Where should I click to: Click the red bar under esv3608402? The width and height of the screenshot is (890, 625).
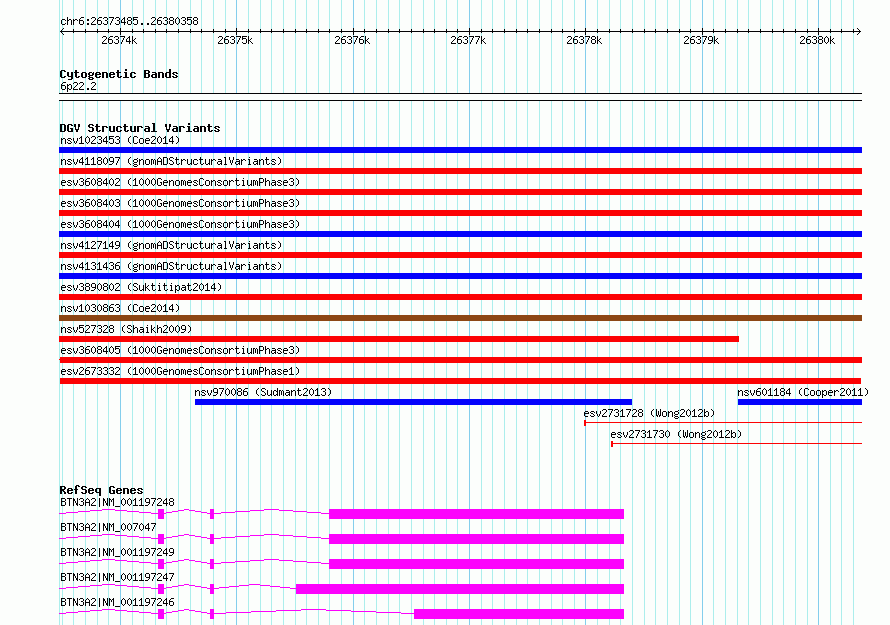coord(460,192)
